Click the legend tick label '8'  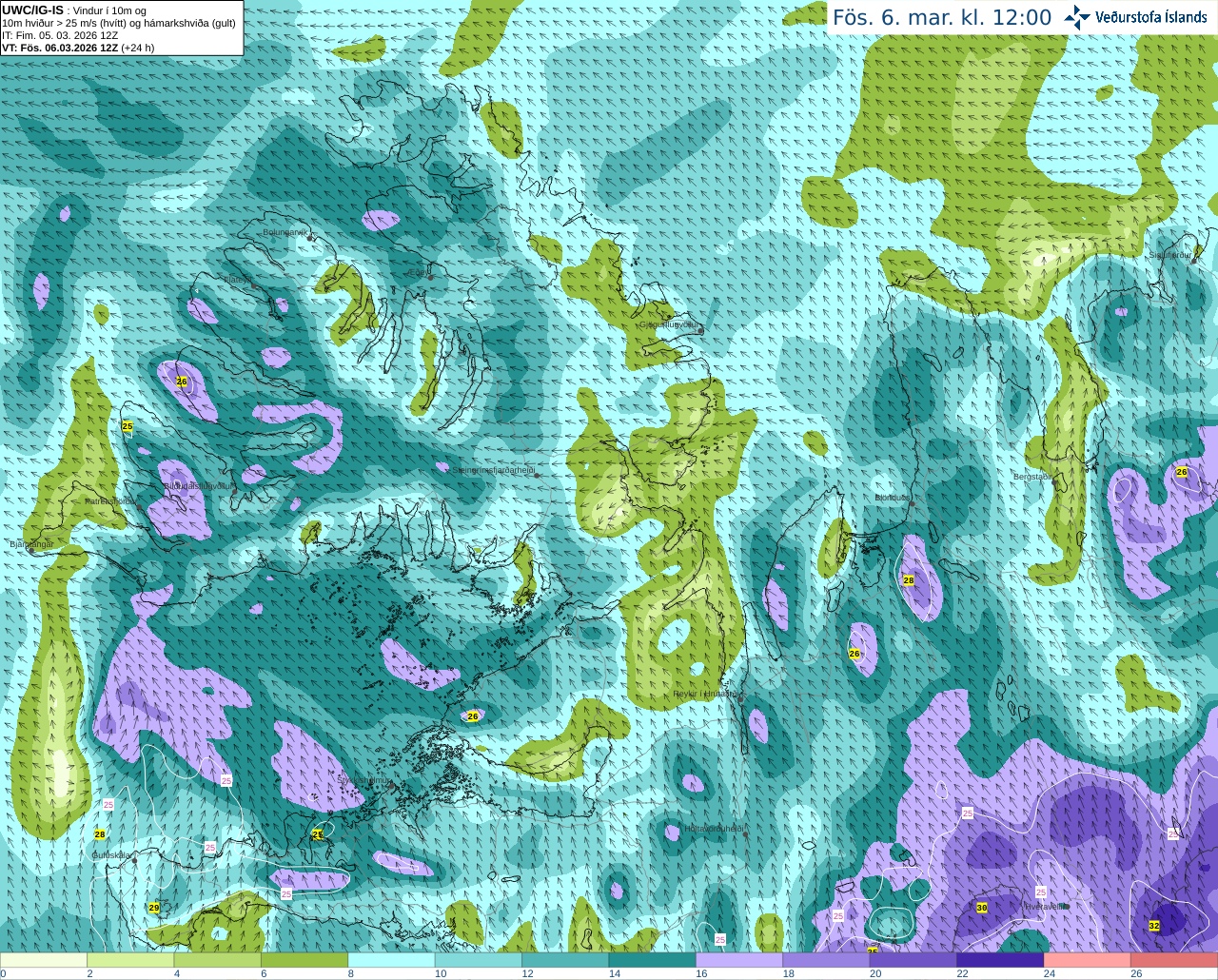pos(351,973)
